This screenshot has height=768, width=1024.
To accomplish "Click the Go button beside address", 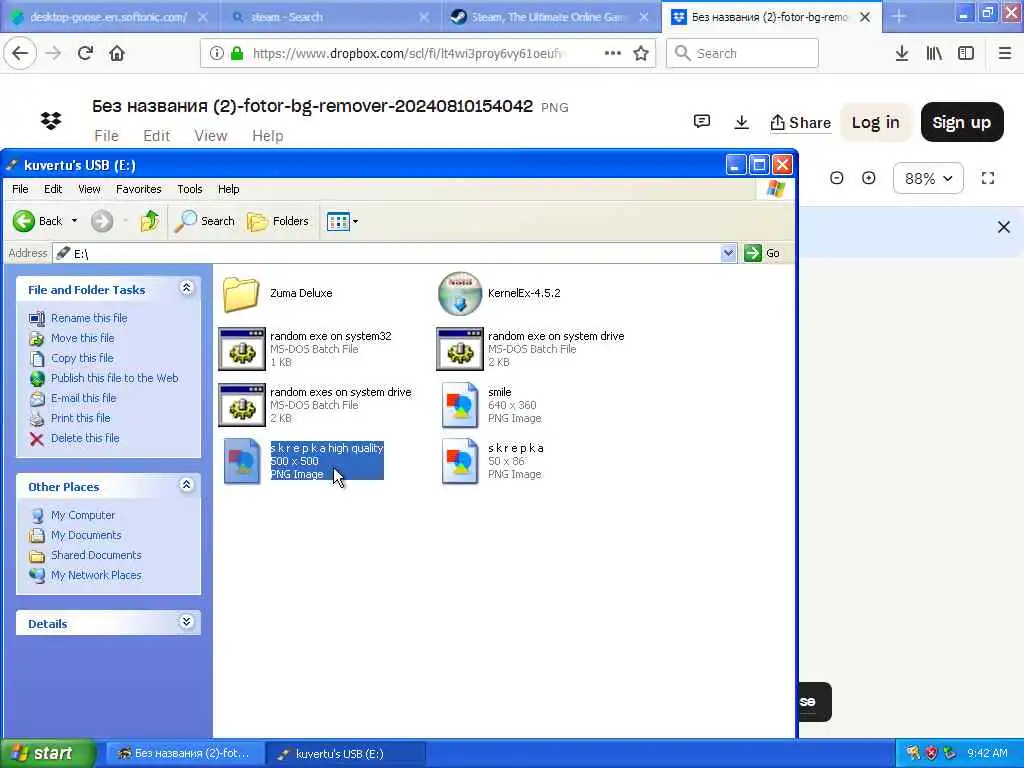I will (x=762, y=253).
